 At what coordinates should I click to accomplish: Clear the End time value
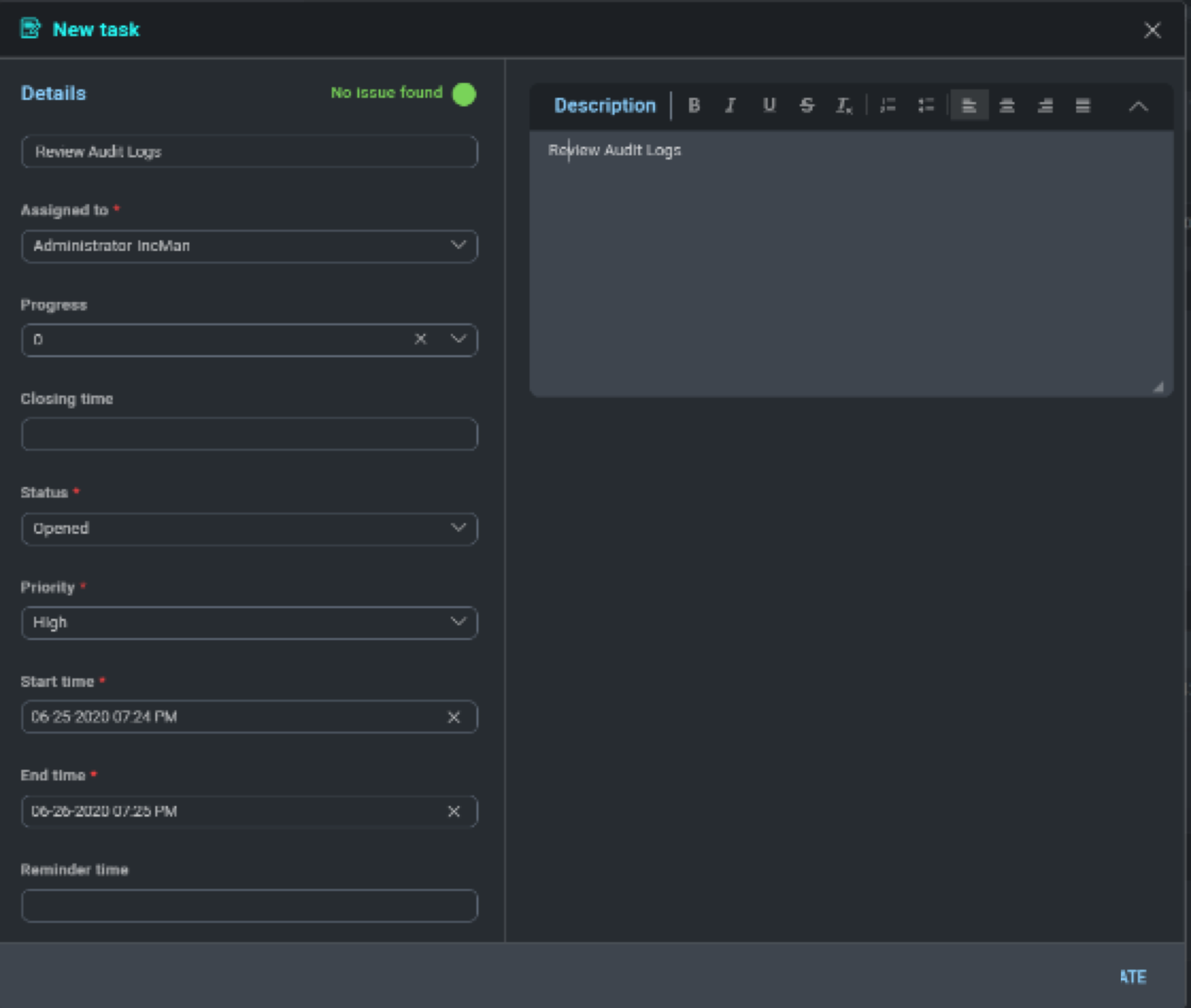click(x=454, y=811)
